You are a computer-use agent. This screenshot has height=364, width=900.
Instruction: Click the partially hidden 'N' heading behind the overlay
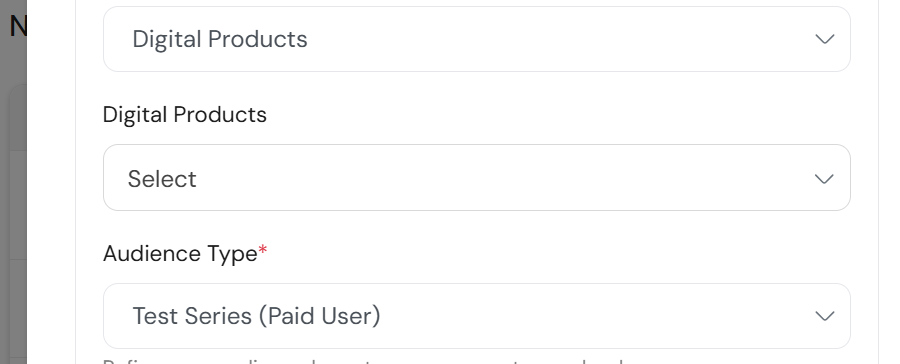coord(18,26)
